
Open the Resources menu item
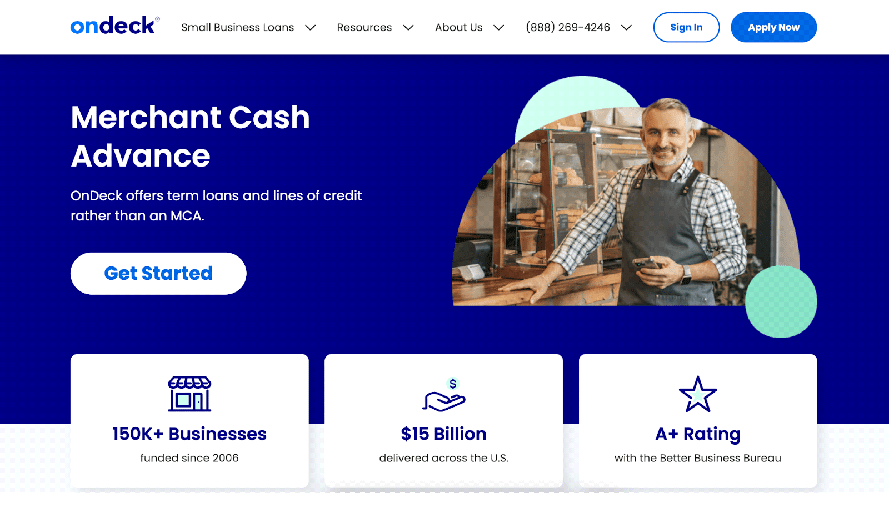pyautogui.click(x=365, y=27)
